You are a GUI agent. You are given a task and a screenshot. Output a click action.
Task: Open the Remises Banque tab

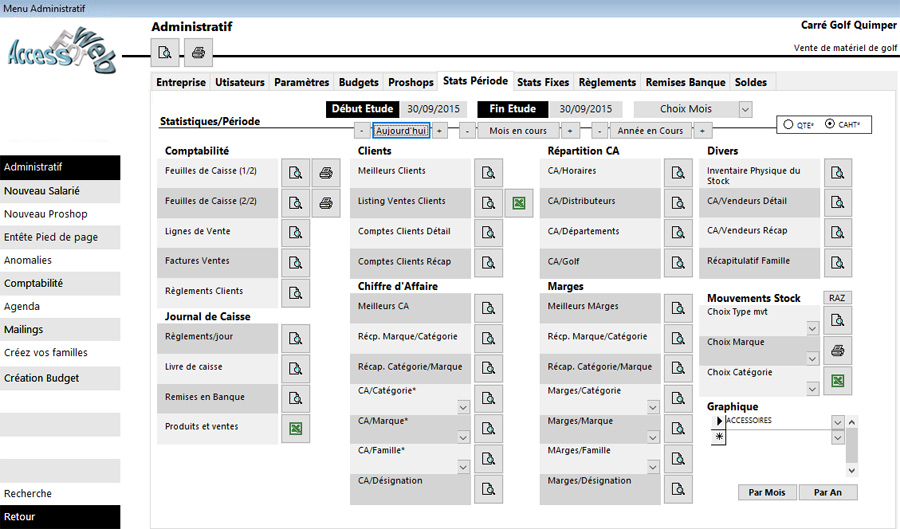[x=685, y=82]
